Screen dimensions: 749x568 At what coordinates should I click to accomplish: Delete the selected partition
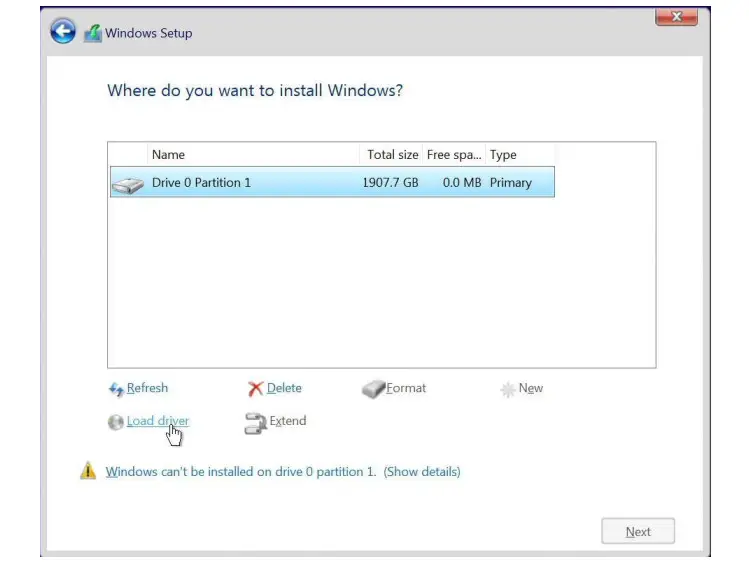tap(284, 388)
